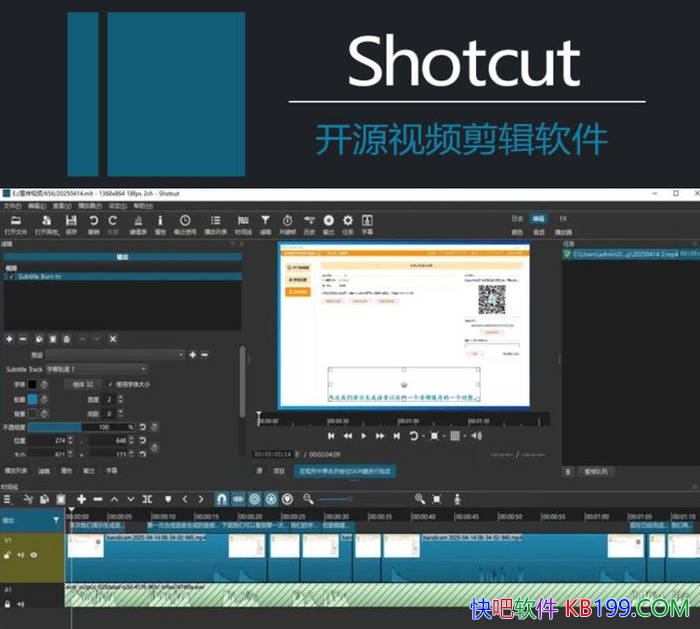Switch to the Subtitles bottom tab
Screen dimensions: 700x629
111,471
